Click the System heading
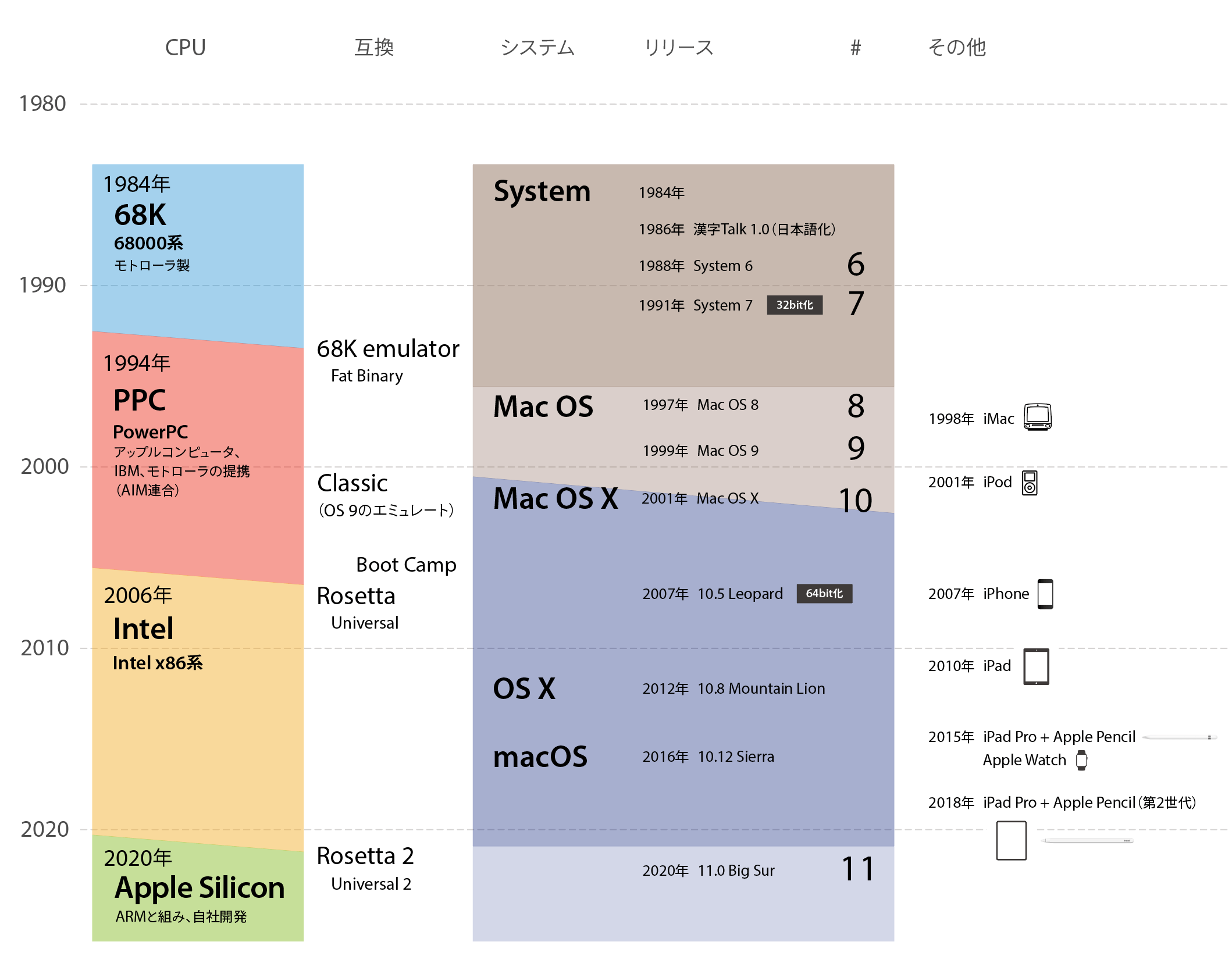This screenshot has height=956, width=1232. pos(542,191)
